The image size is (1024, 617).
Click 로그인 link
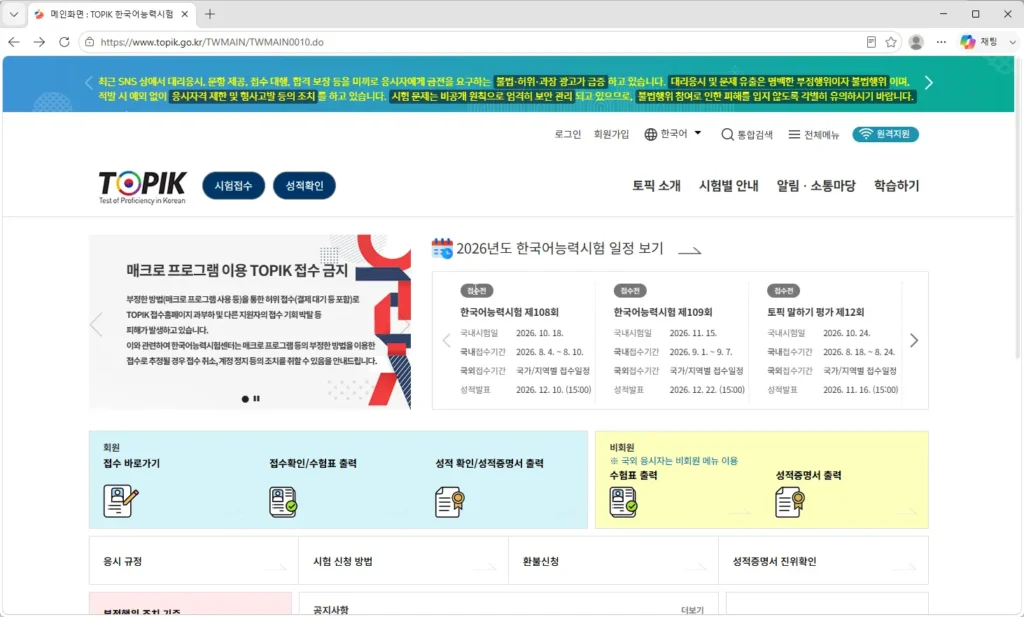(568, 134)
